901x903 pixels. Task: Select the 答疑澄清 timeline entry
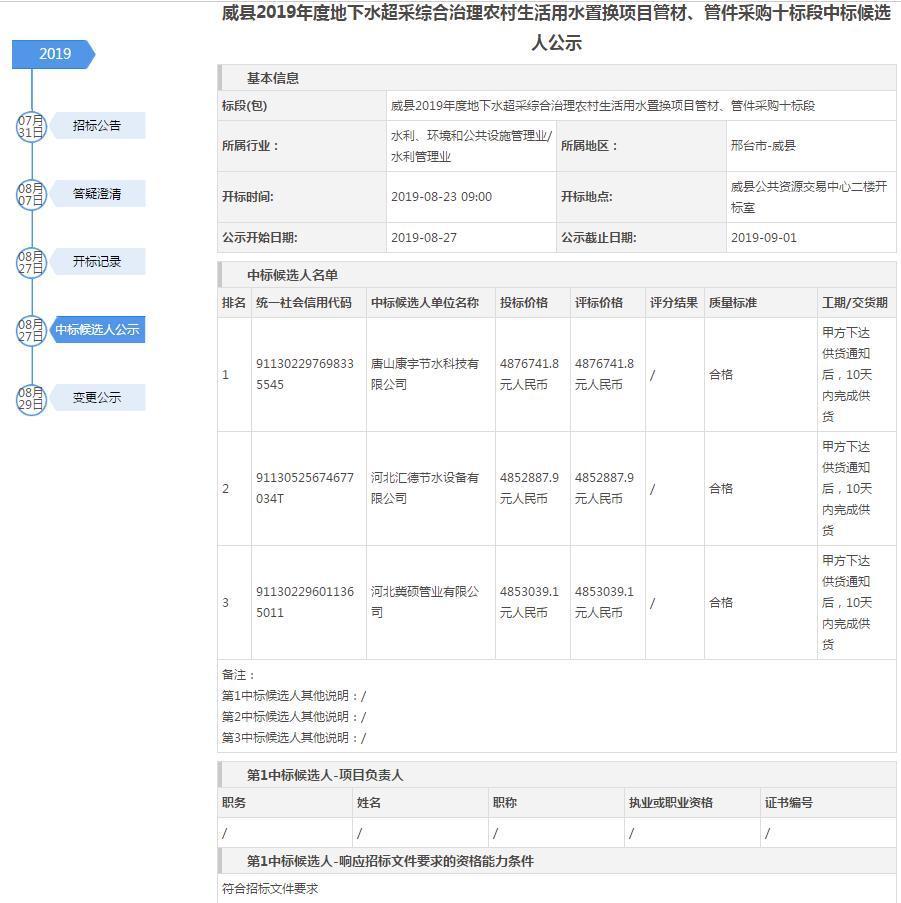(97, 194)
